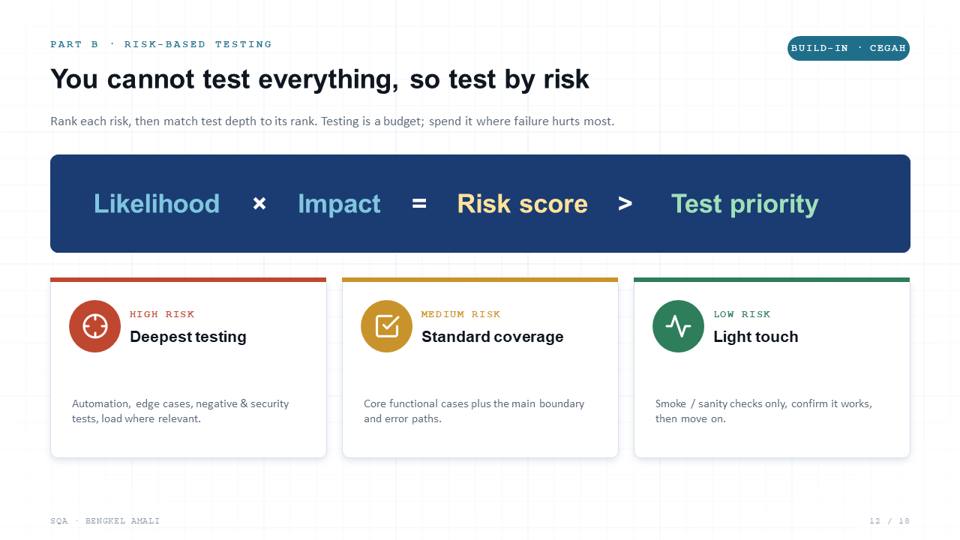The height and width of the screenshot is (540, 960).
Task: Click the PART B · RISK-BASED TESTING label
Action: point(161,44)
